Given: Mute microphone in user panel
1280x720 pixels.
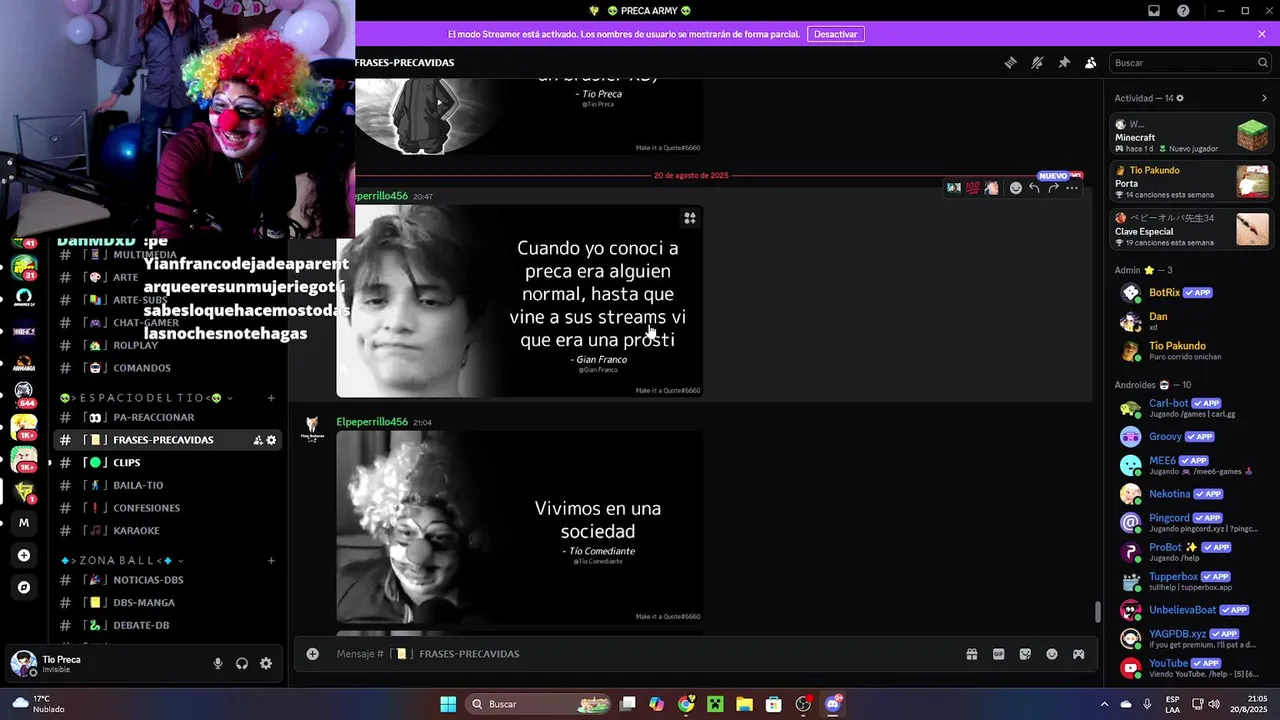Looking at the screenshot, I should pos(218,663).
